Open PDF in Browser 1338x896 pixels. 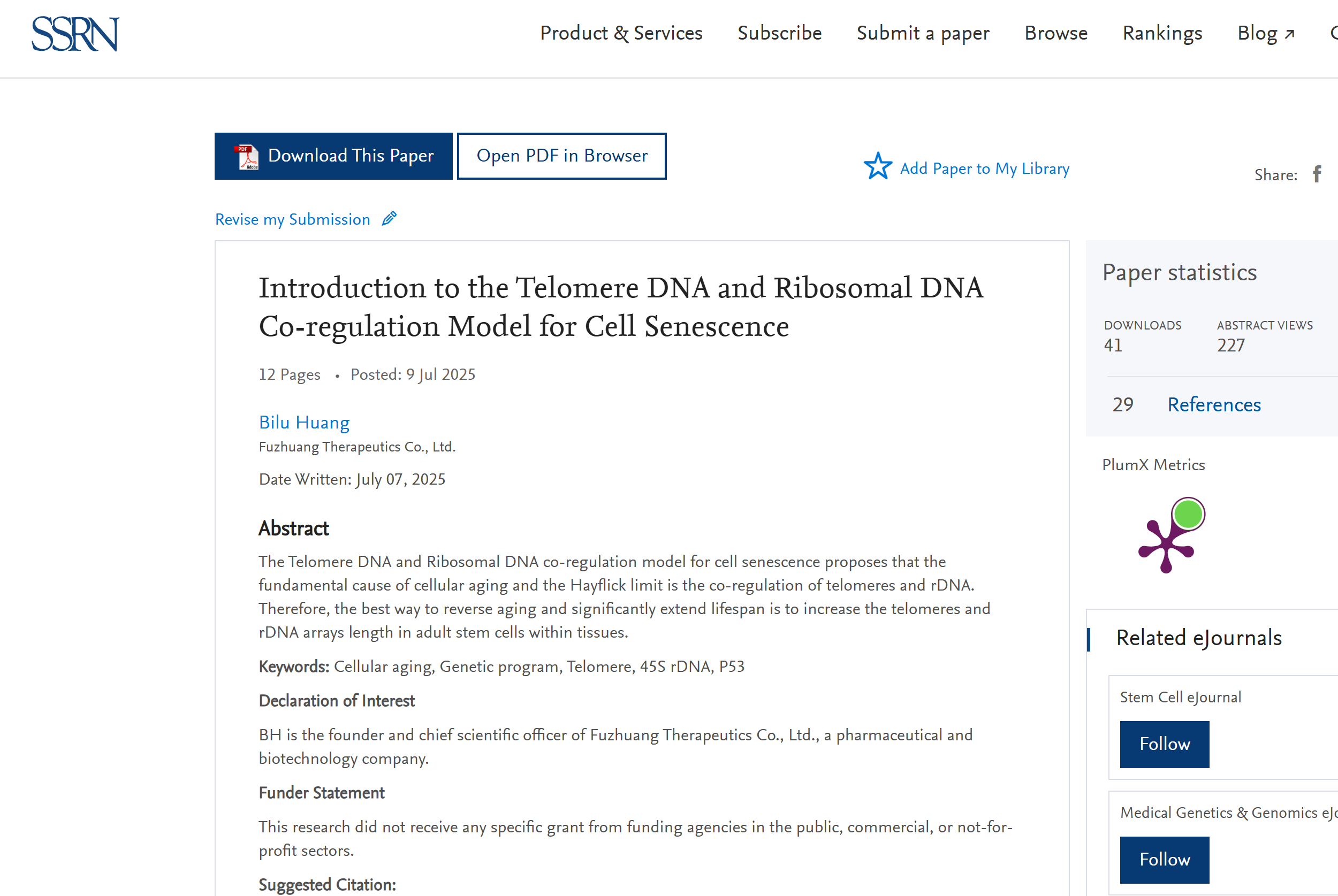(x=562, y=156)
